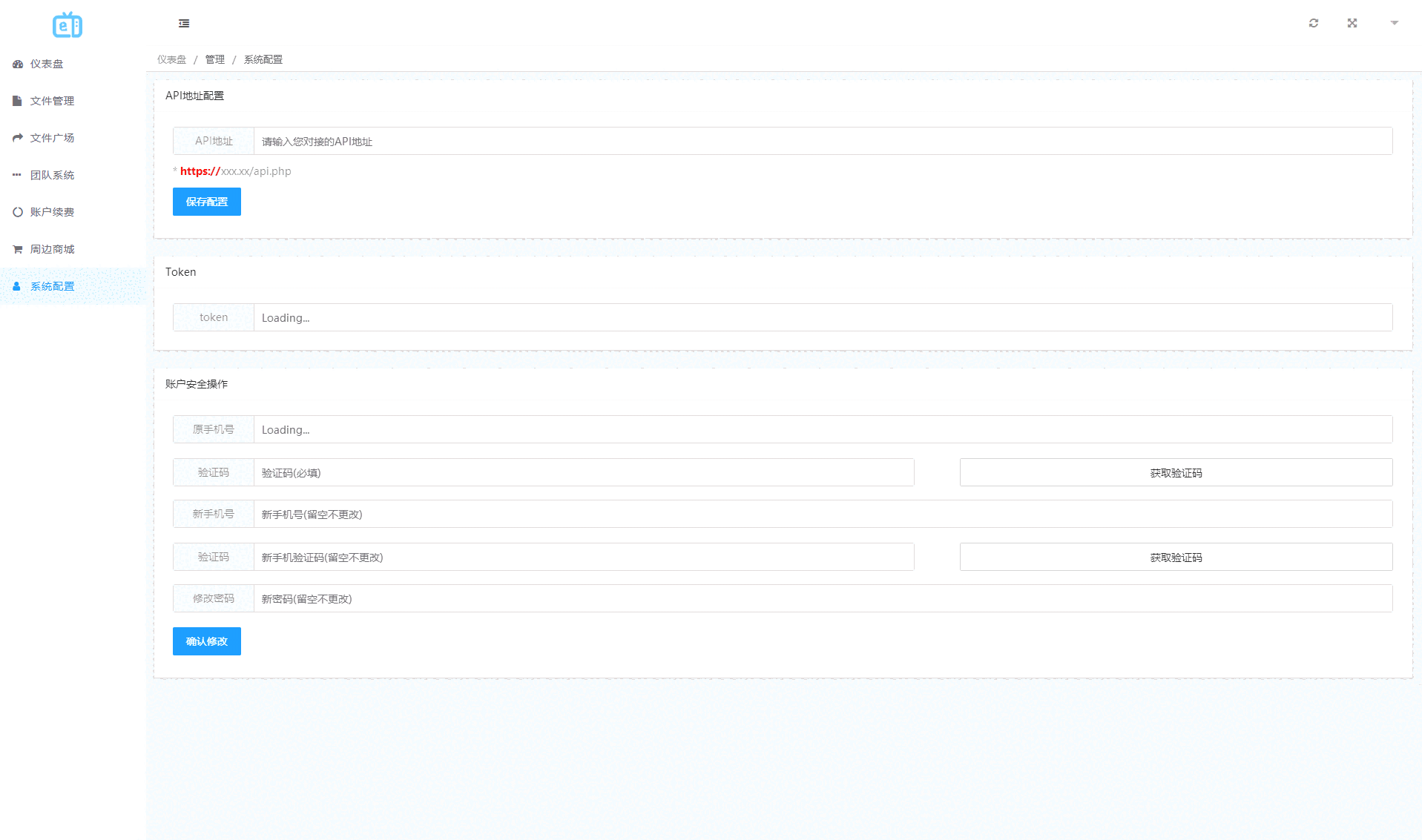
Task: Click the 保存配置 button
Action: (x=207, y=202)
